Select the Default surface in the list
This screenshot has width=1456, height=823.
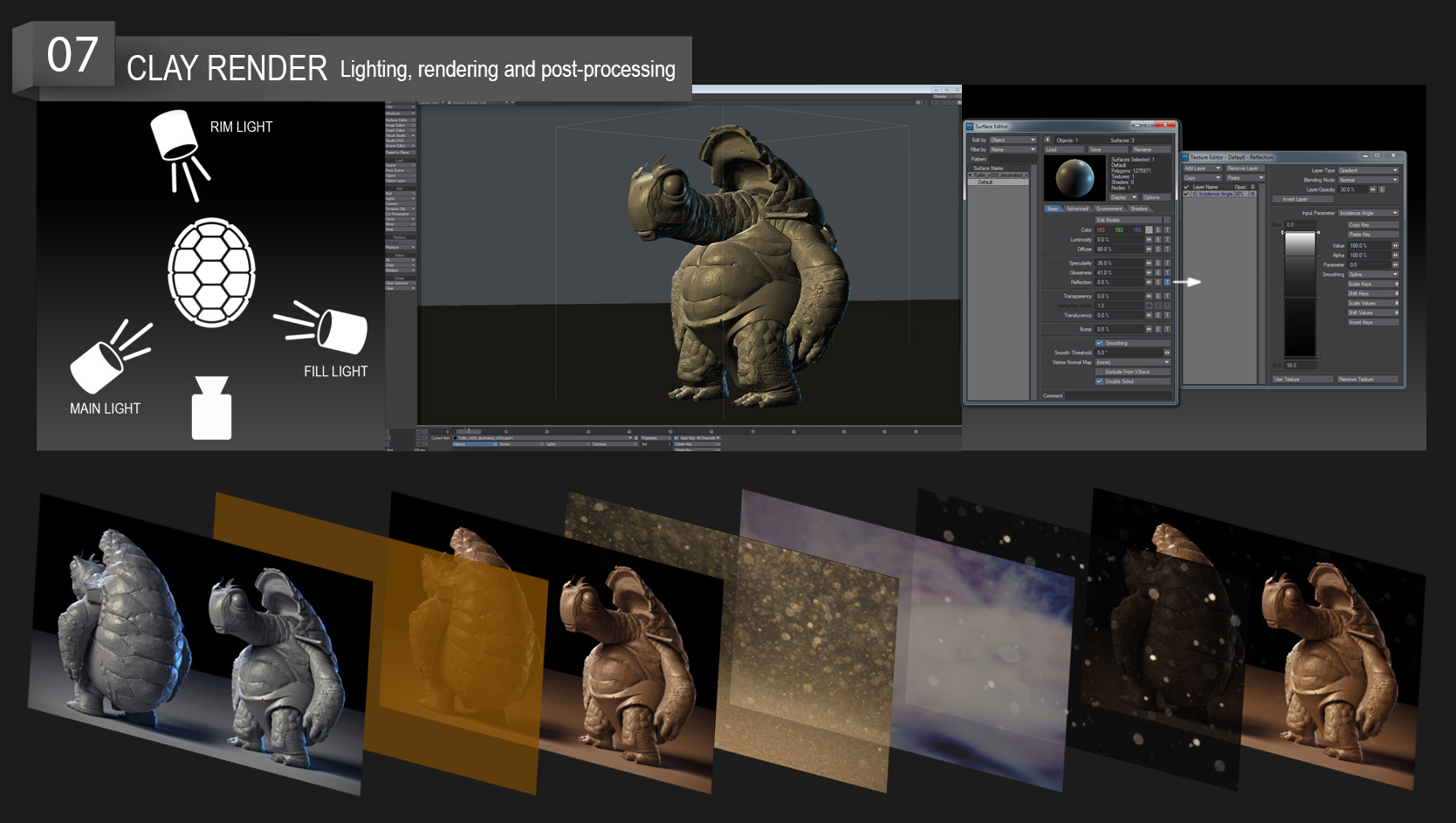click(999, 182)
